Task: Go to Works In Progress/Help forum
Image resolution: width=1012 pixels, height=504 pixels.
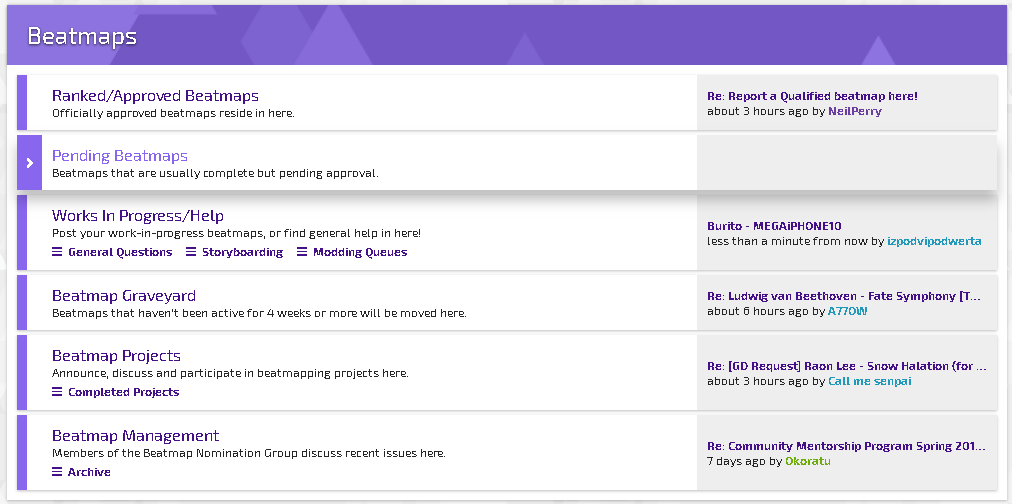Action: (137, 216)
